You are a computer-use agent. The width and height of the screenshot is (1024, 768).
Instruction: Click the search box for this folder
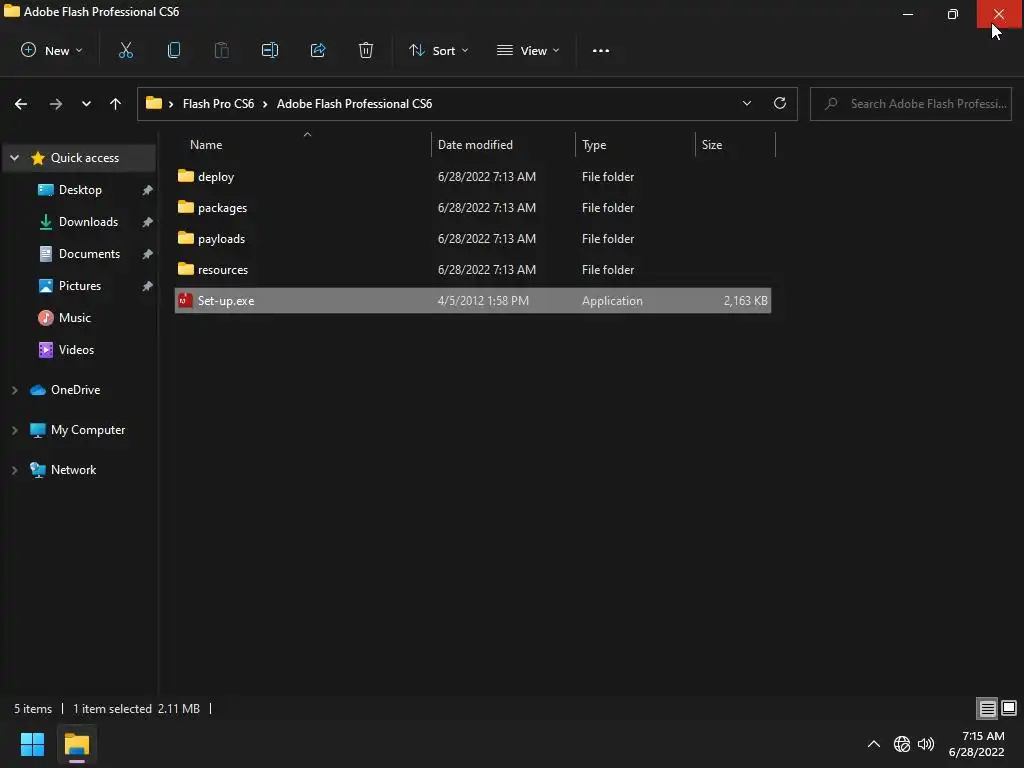tap(910, 104)
